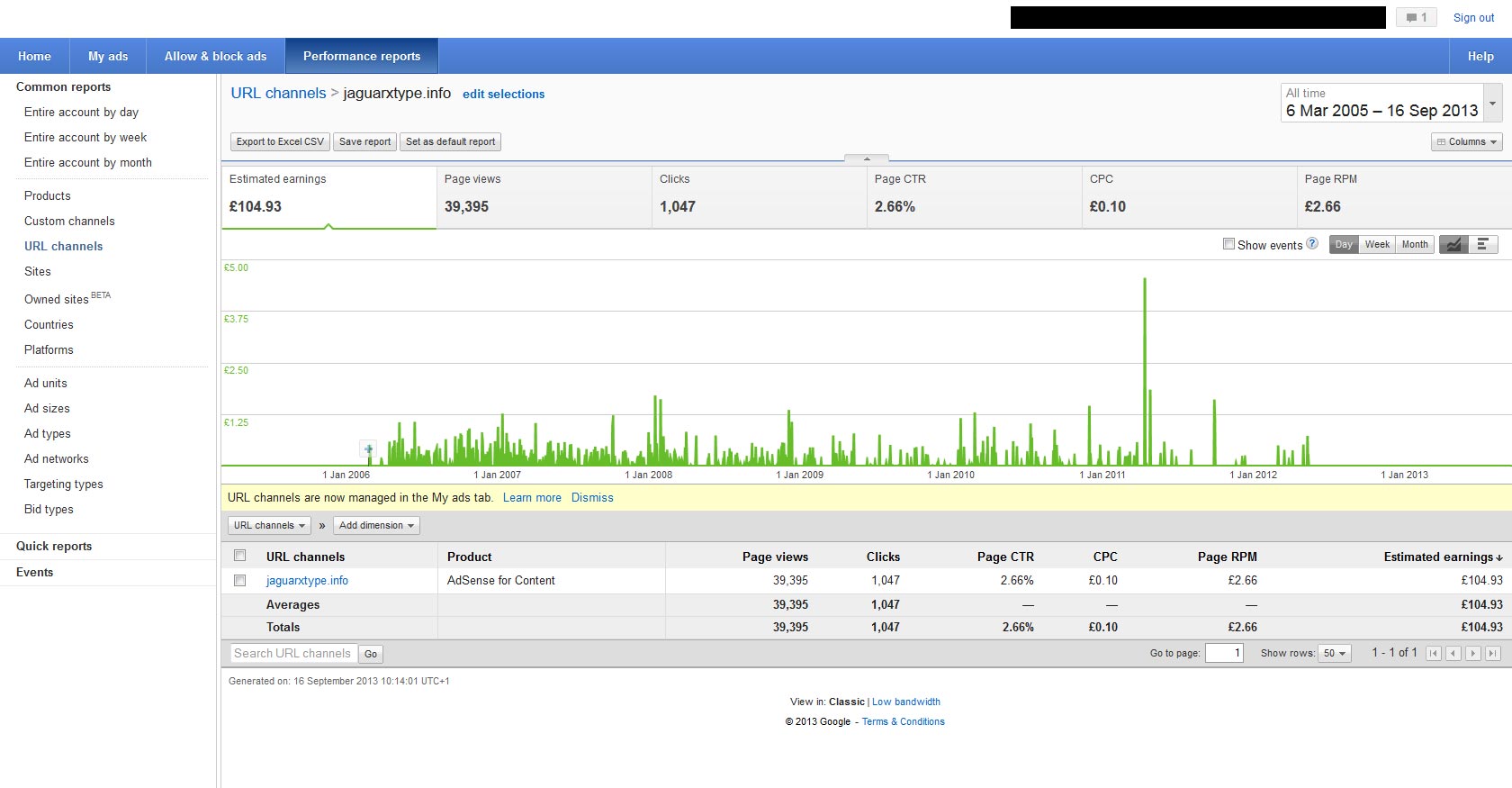Image resolution: width=1512 pixels, height=788 pixels.
Task: Open the My ads tab
Action: point(108,56)
